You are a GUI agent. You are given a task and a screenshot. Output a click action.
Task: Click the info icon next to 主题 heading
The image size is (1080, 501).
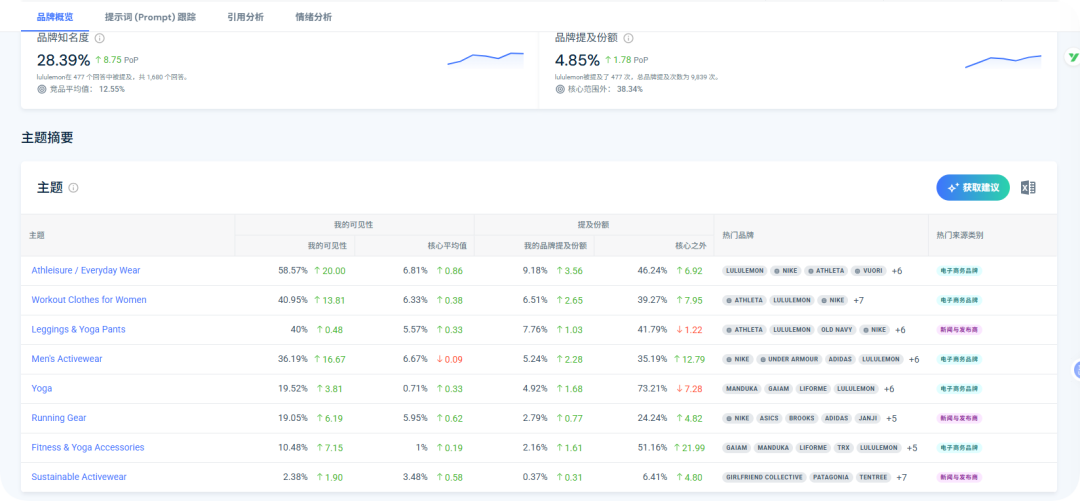coord(74,187)
